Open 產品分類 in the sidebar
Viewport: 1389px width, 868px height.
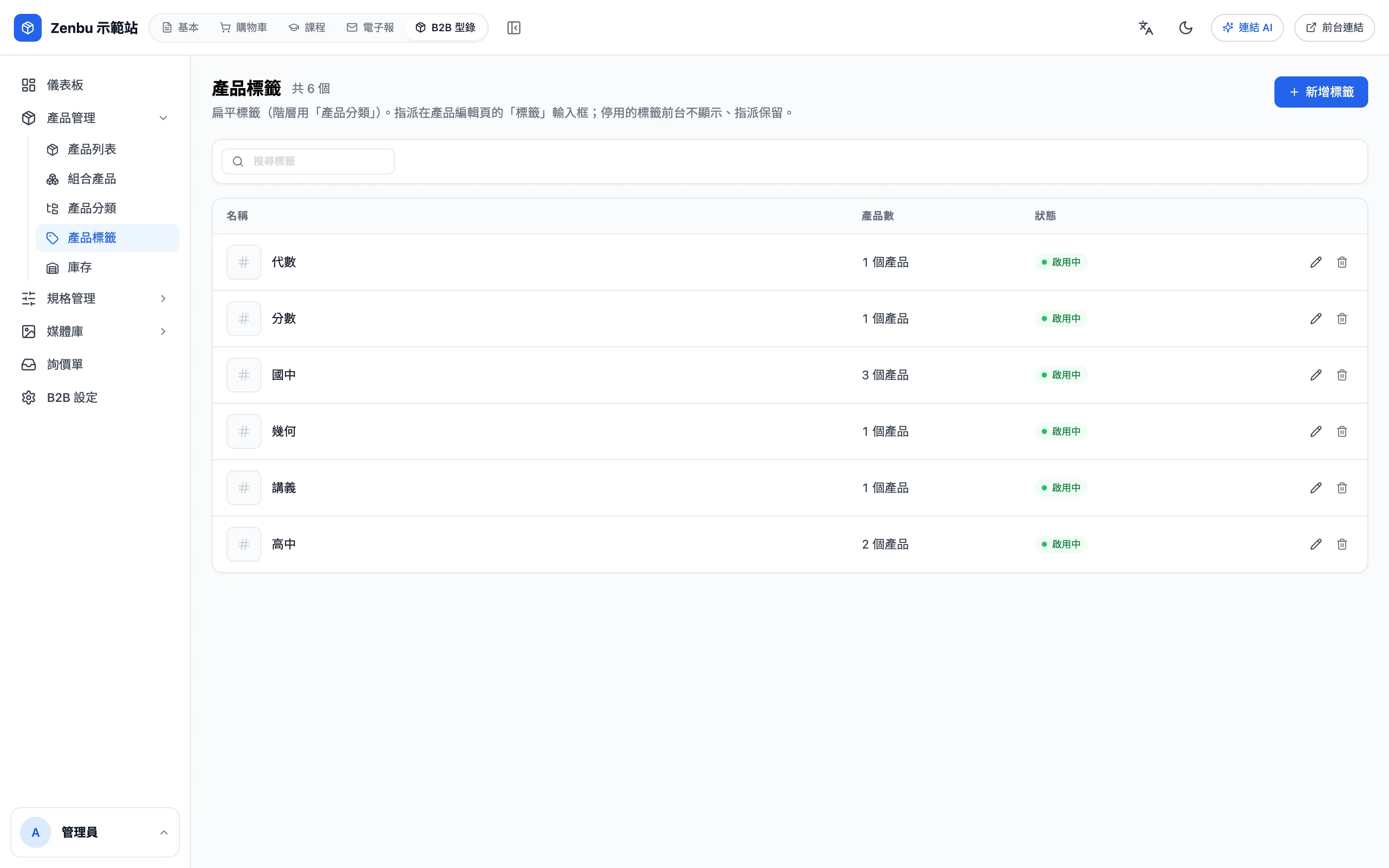click(x=107, y=208)
